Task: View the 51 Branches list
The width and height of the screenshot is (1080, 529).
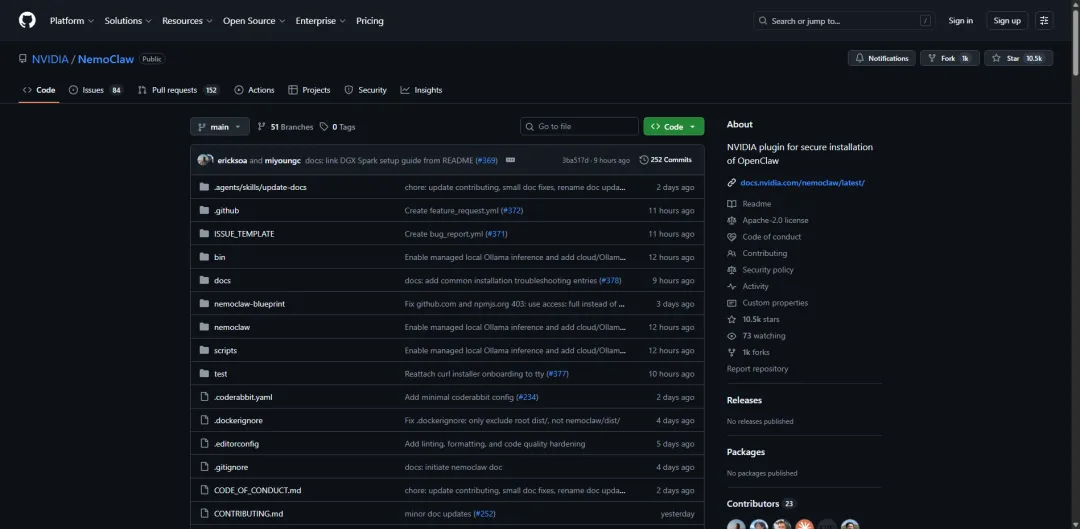Action: tap(285, 127)
